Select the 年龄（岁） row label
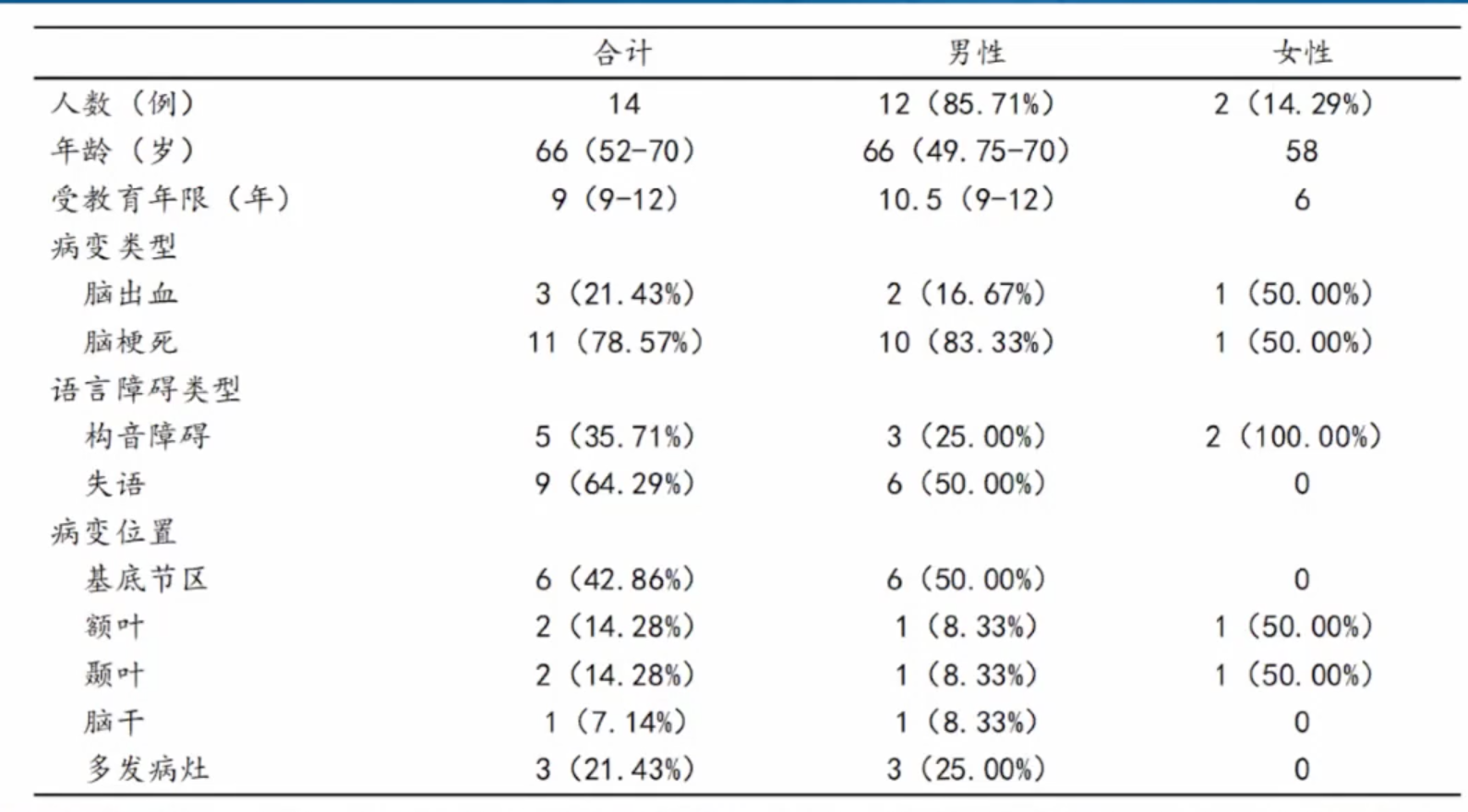The image size is (1468, 812). 122,150
